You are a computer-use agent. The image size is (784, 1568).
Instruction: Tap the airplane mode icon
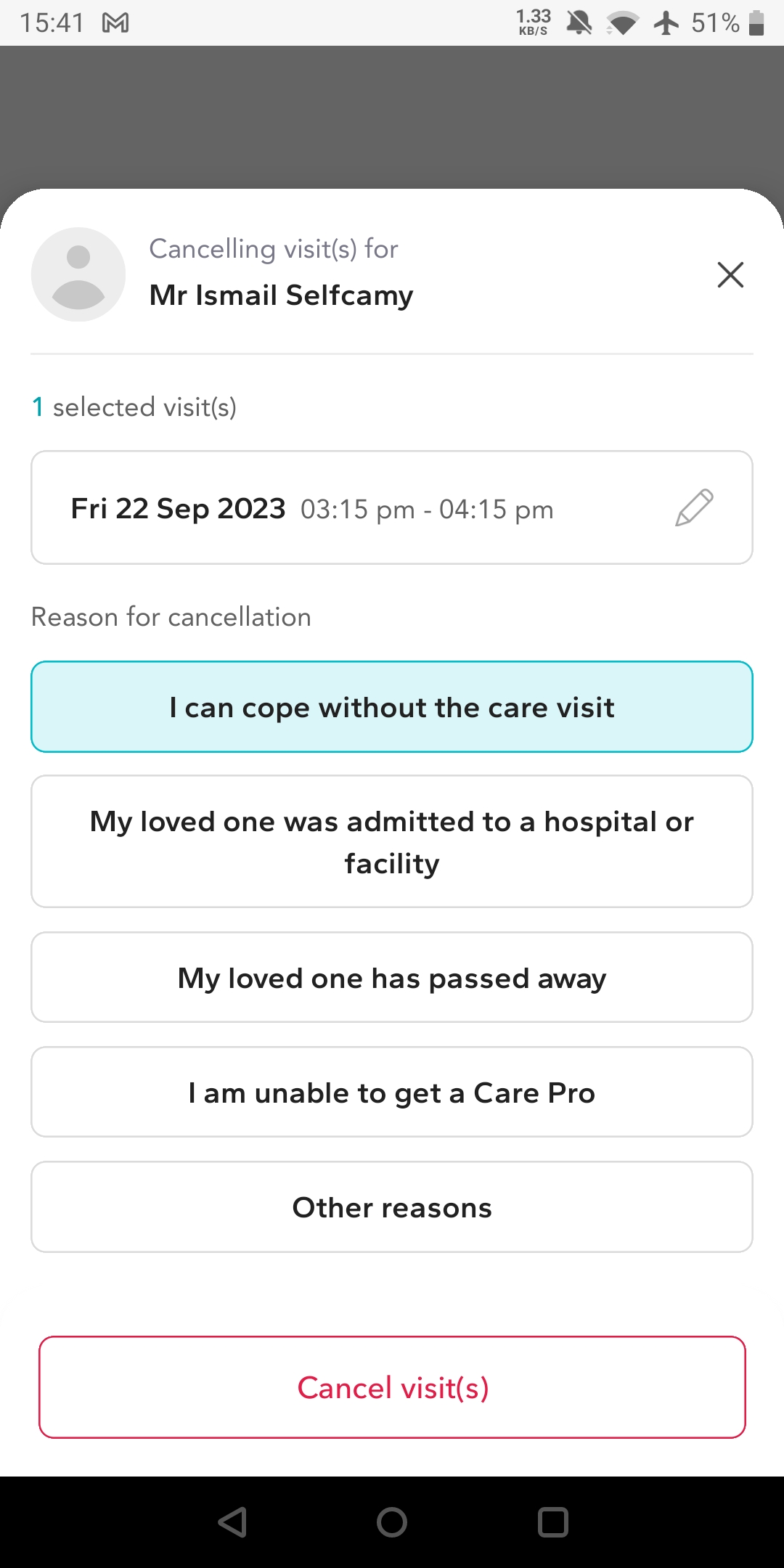[x=666, y=23]
